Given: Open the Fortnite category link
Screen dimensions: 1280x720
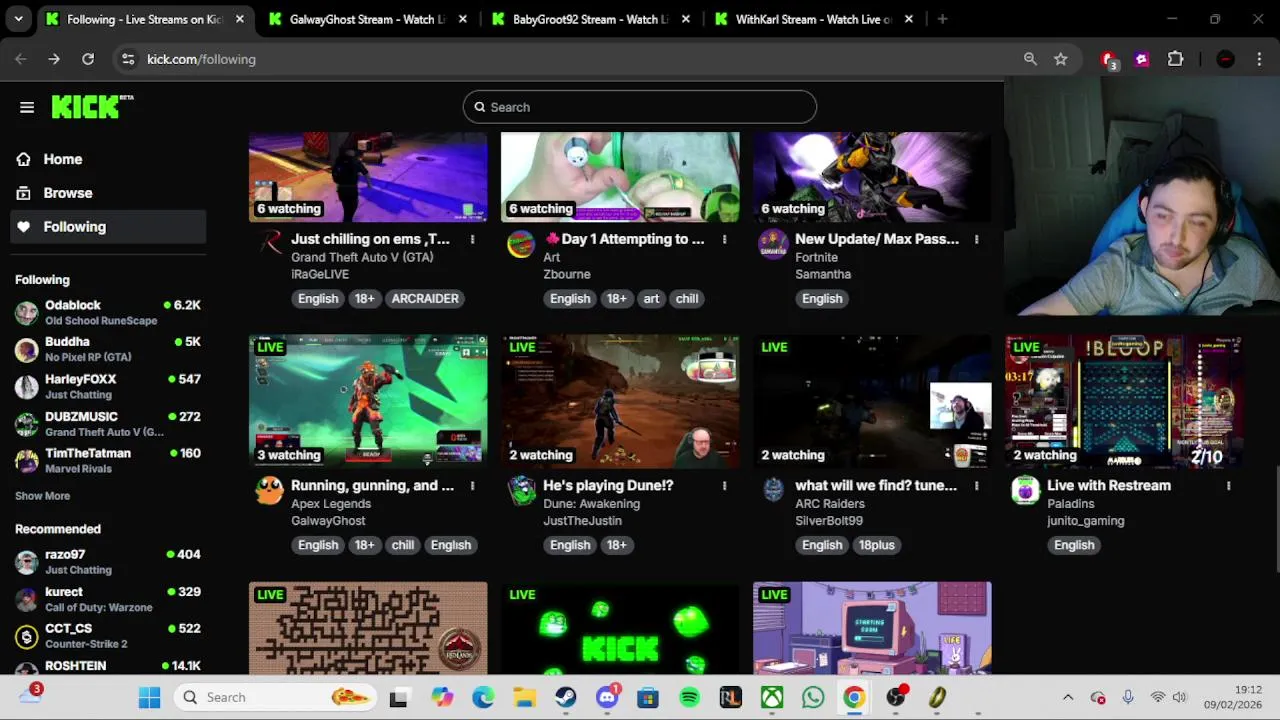Looking at the screenshot, I should click(x=816, y=257).
